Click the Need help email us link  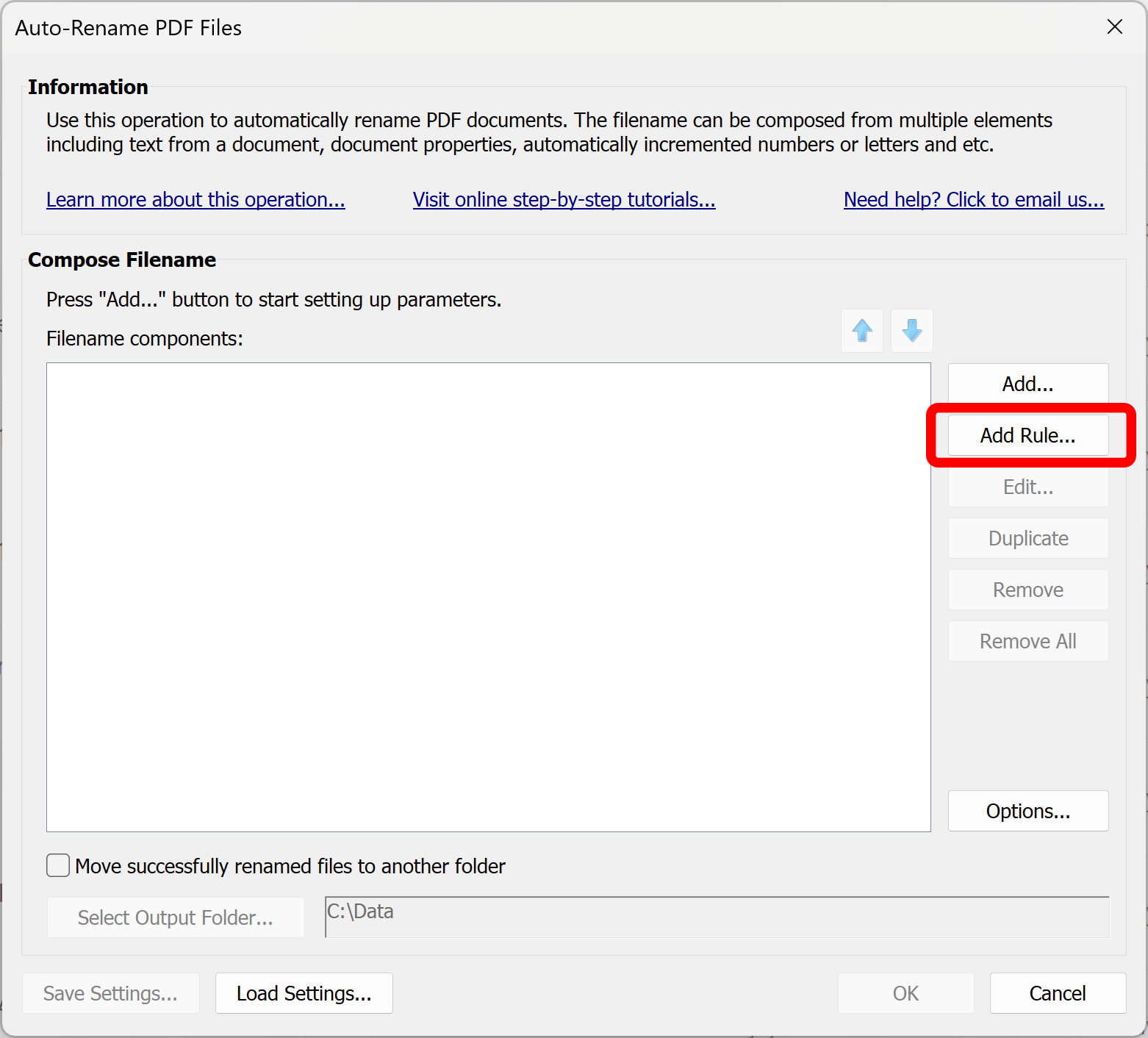tap(973, 200)
